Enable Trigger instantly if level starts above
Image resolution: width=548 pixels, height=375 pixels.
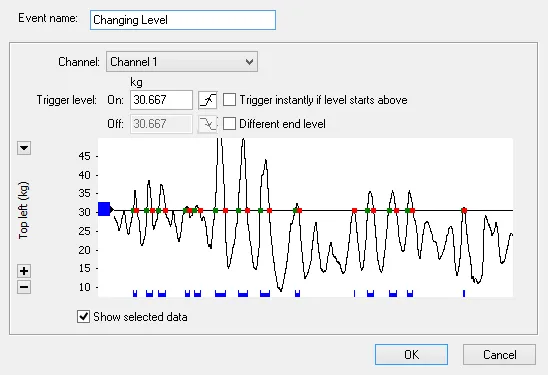[x=229, y=100]
